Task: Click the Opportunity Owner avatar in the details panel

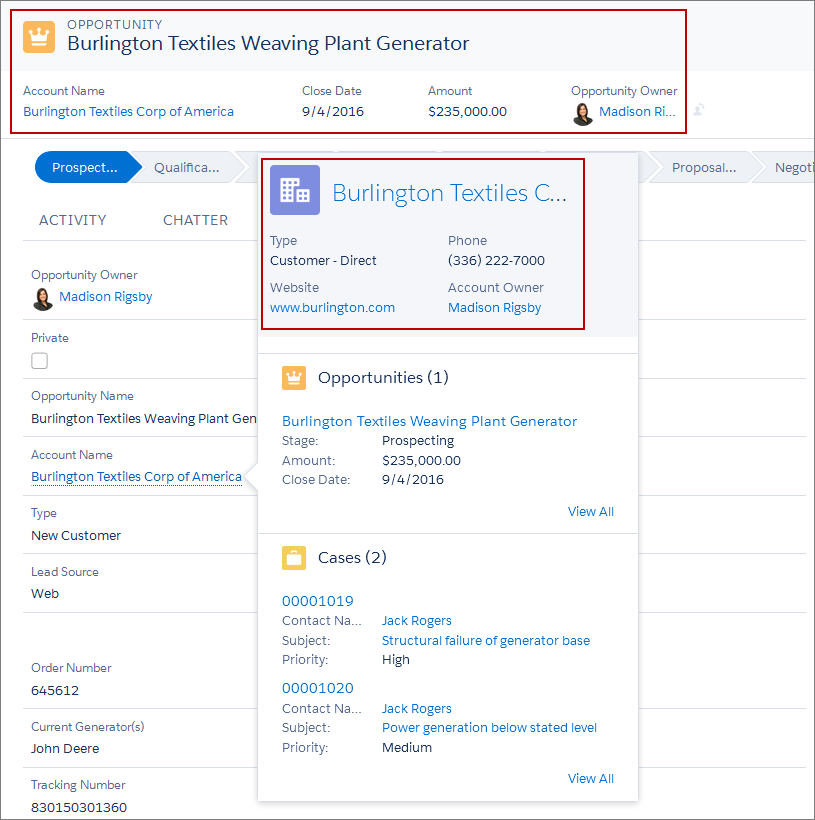Action: (42, 297)
